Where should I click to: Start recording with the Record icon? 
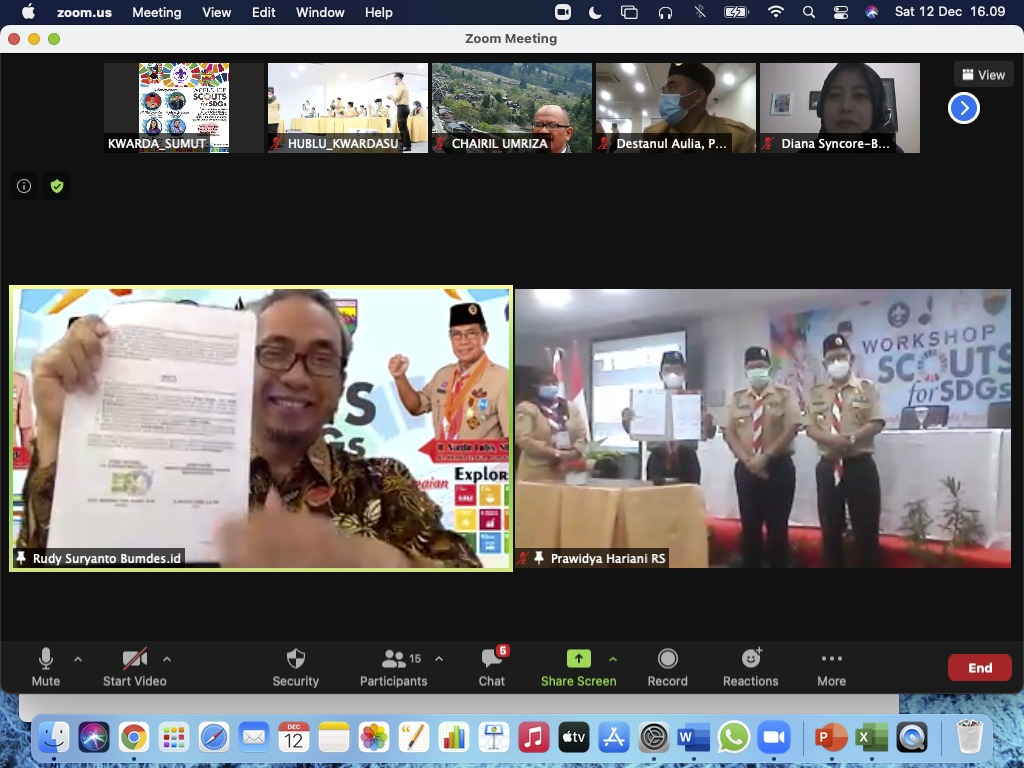coord(667,660)
